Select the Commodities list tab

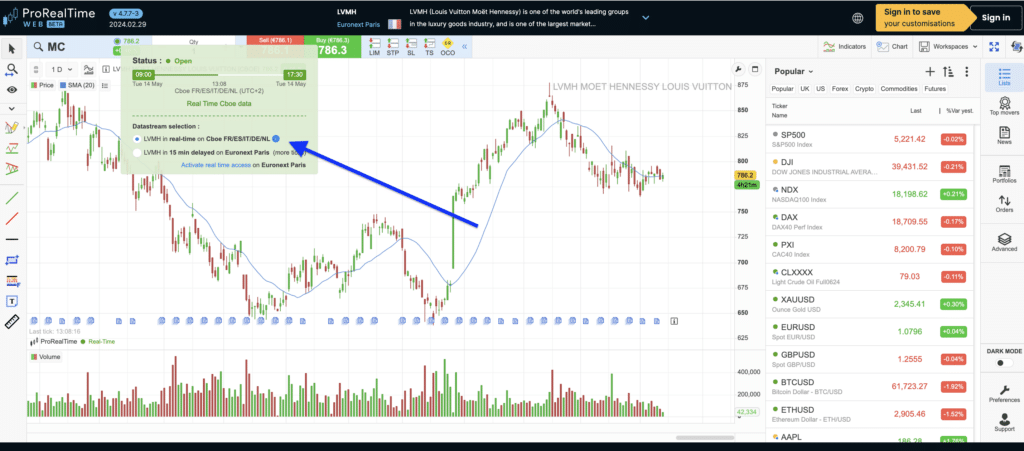coord(898,89)
